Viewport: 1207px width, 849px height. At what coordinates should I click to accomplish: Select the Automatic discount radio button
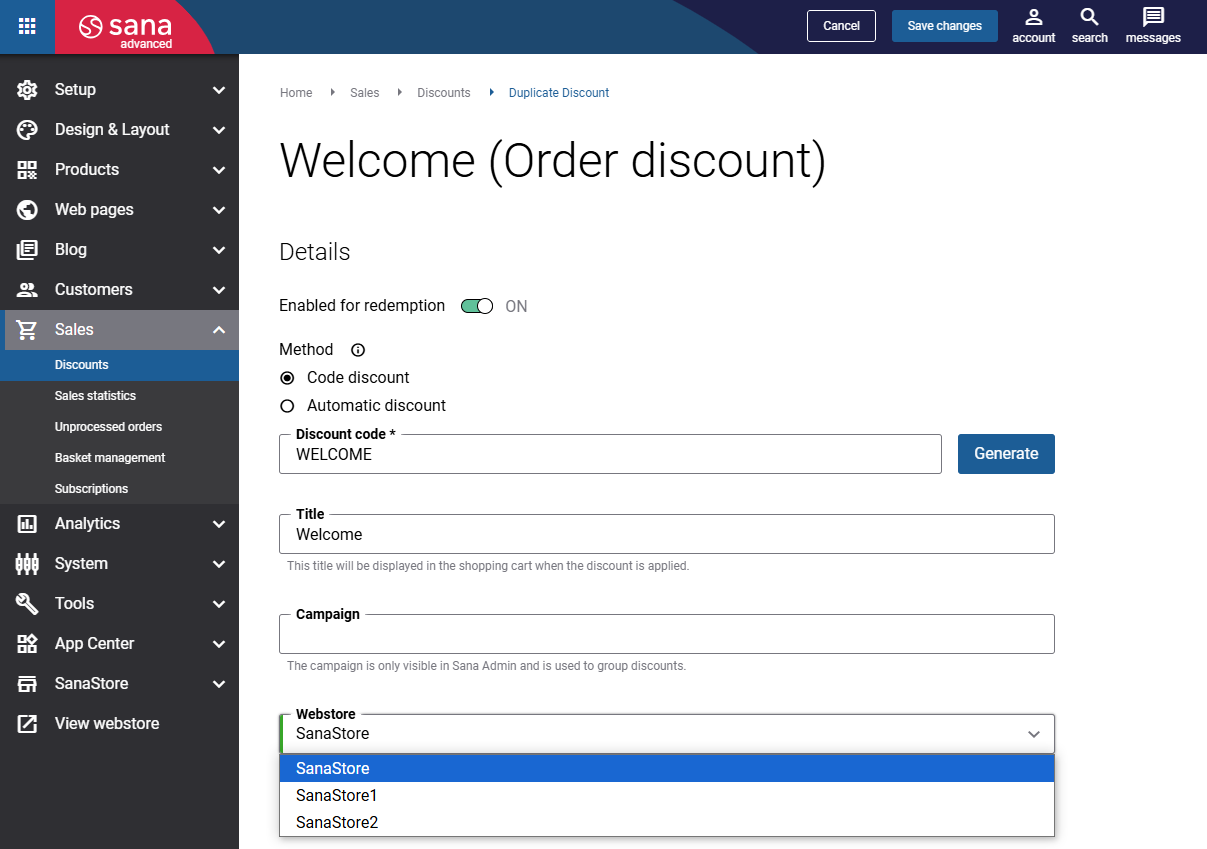pyautogui.click(x=287, y=406)
